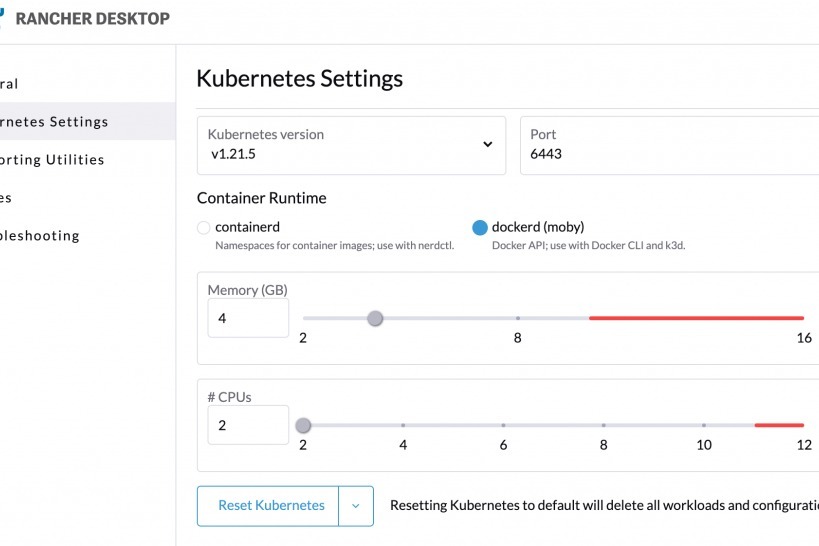Click the # CPUs input field
This screenshot has height=546, width=819.
248,425
